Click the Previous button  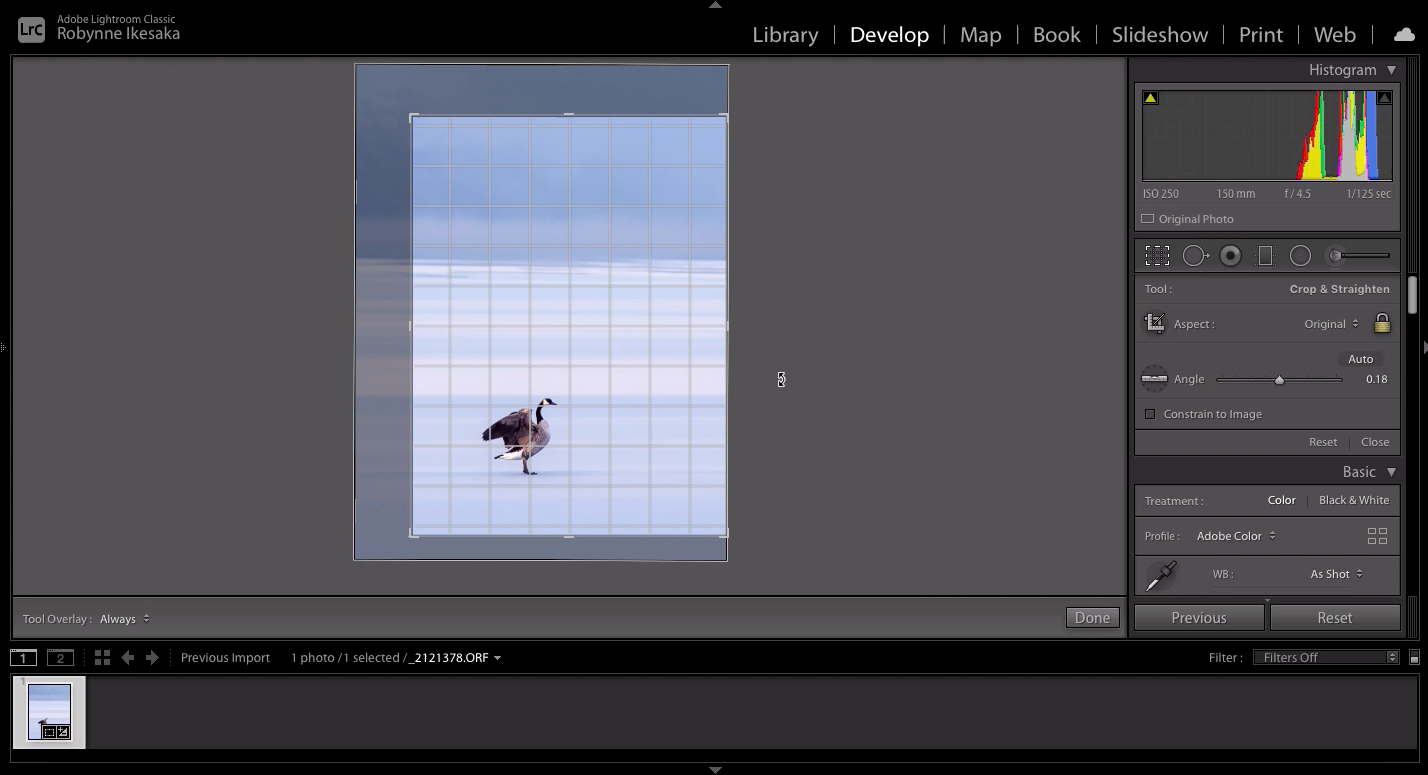pos(1199,618)
